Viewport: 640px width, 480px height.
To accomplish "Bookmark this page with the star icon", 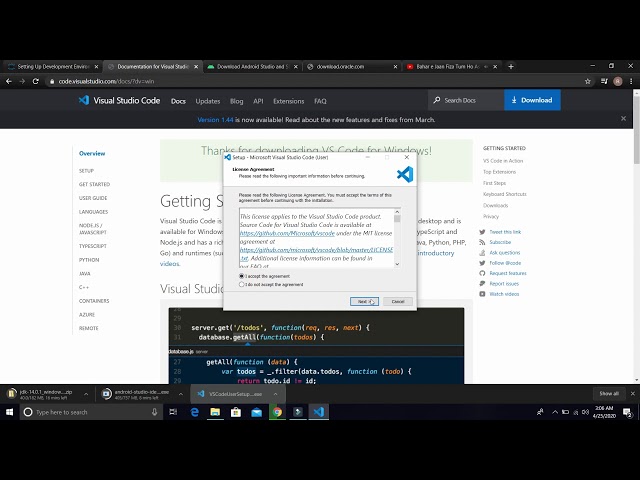I will pos(588,81).
